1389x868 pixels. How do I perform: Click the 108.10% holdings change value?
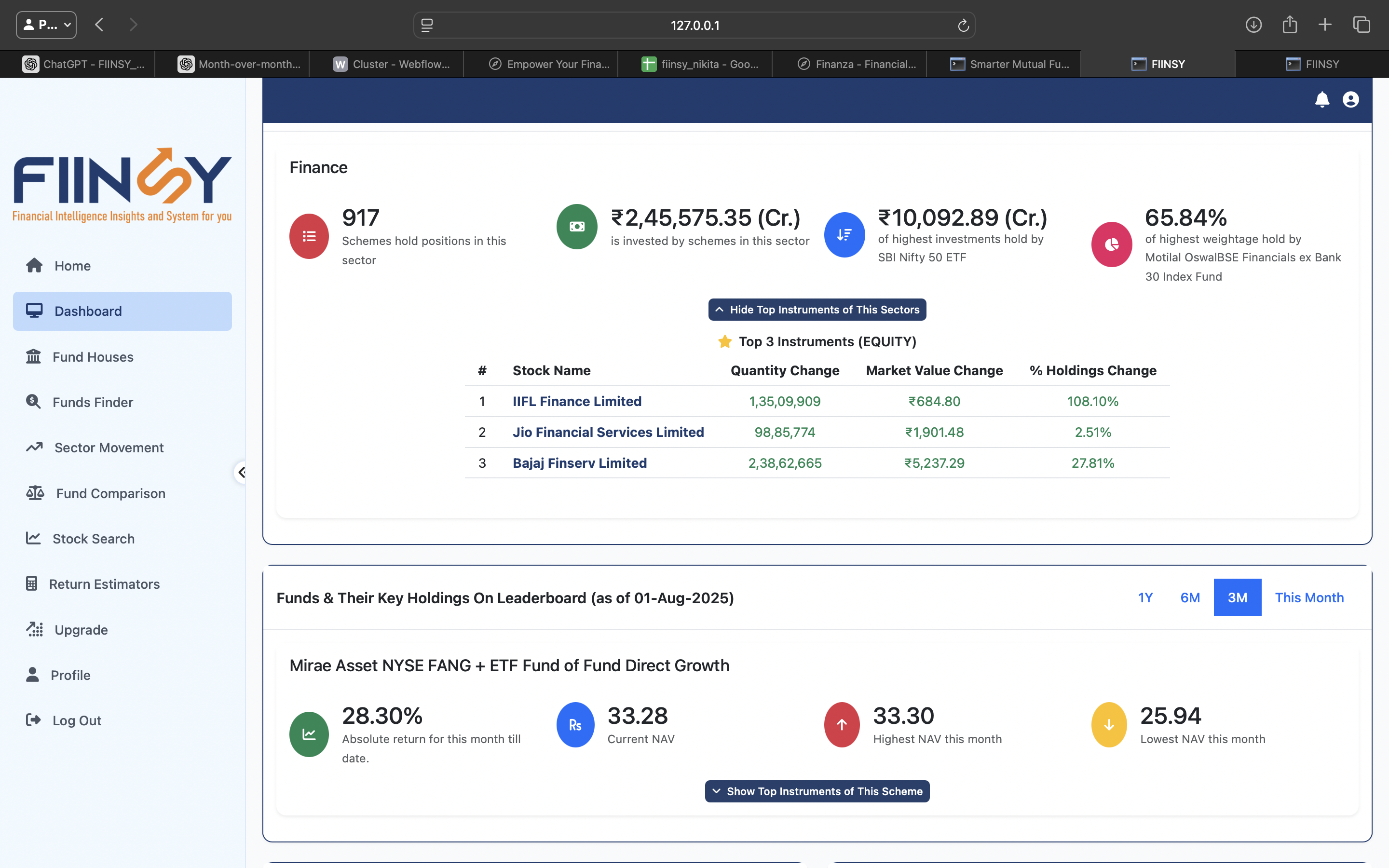coord(1092,401)
